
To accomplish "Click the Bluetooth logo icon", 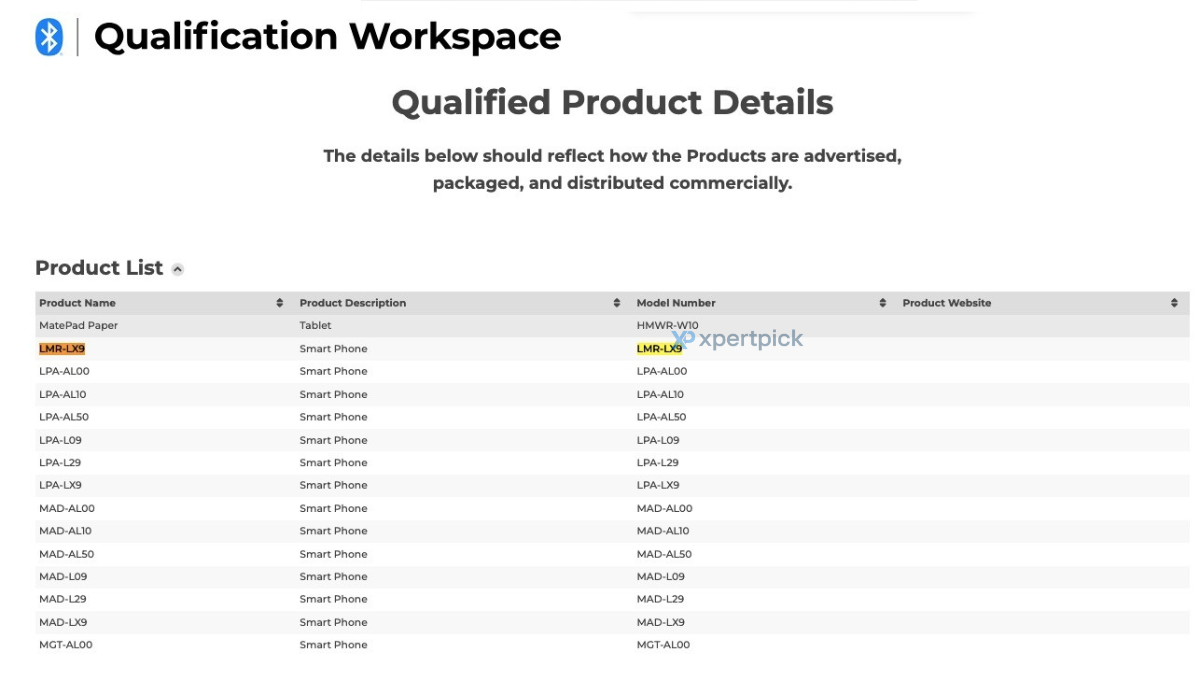I will 49,37.
